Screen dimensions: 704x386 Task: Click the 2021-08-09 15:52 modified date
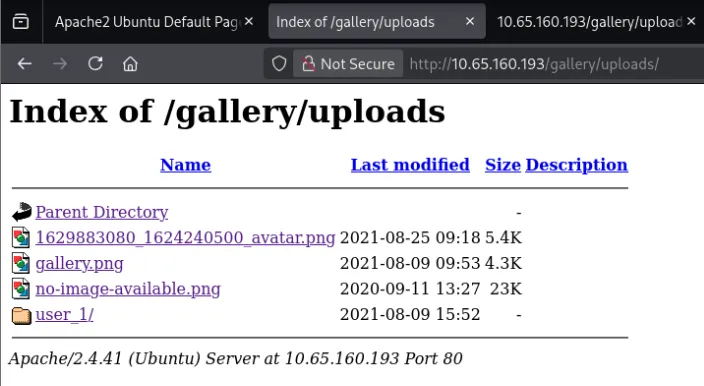click(410, 314)
